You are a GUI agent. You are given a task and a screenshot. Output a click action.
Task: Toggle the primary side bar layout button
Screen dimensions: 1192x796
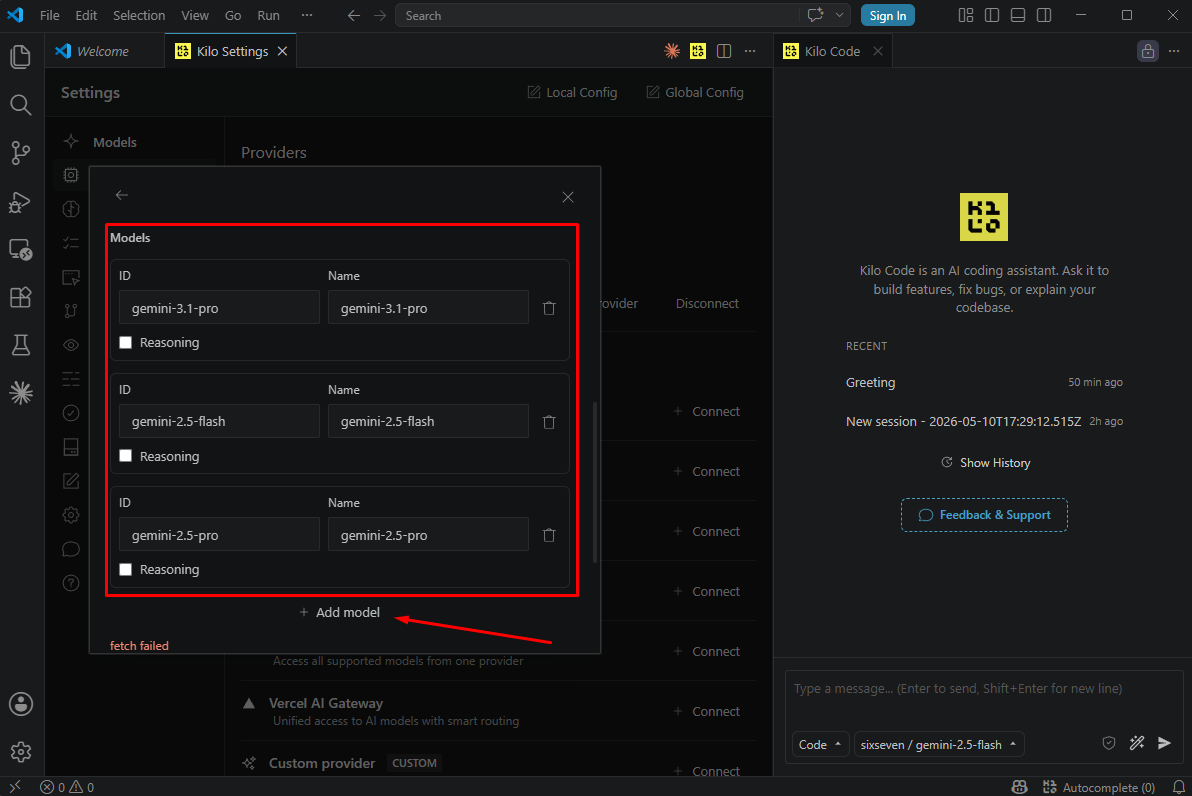(x=991, y=15)
